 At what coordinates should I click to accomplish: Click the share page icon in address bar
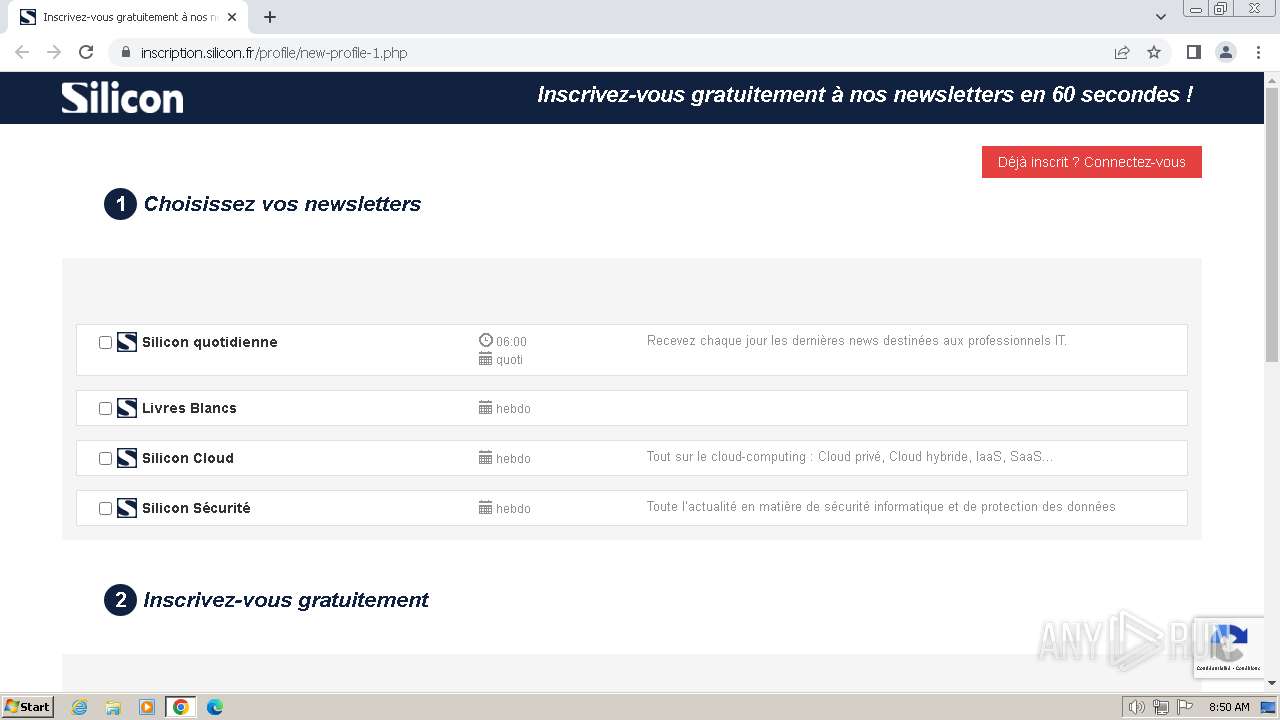1122,52
